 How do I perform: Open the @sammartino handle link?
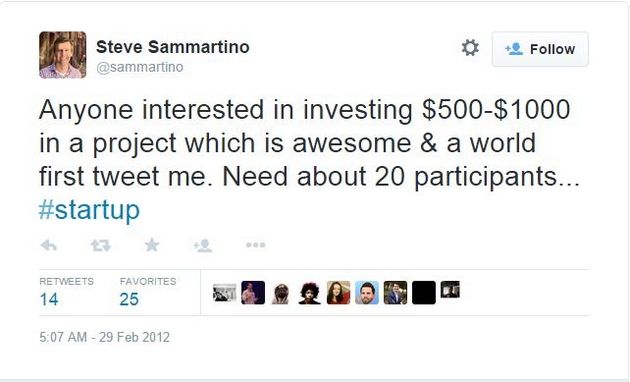pyautogui.click(x=140, y=67)
